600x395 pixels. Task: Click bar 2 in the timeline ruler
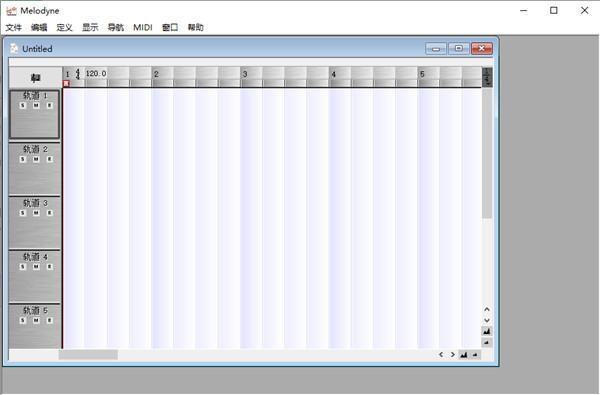pos(156,74)
